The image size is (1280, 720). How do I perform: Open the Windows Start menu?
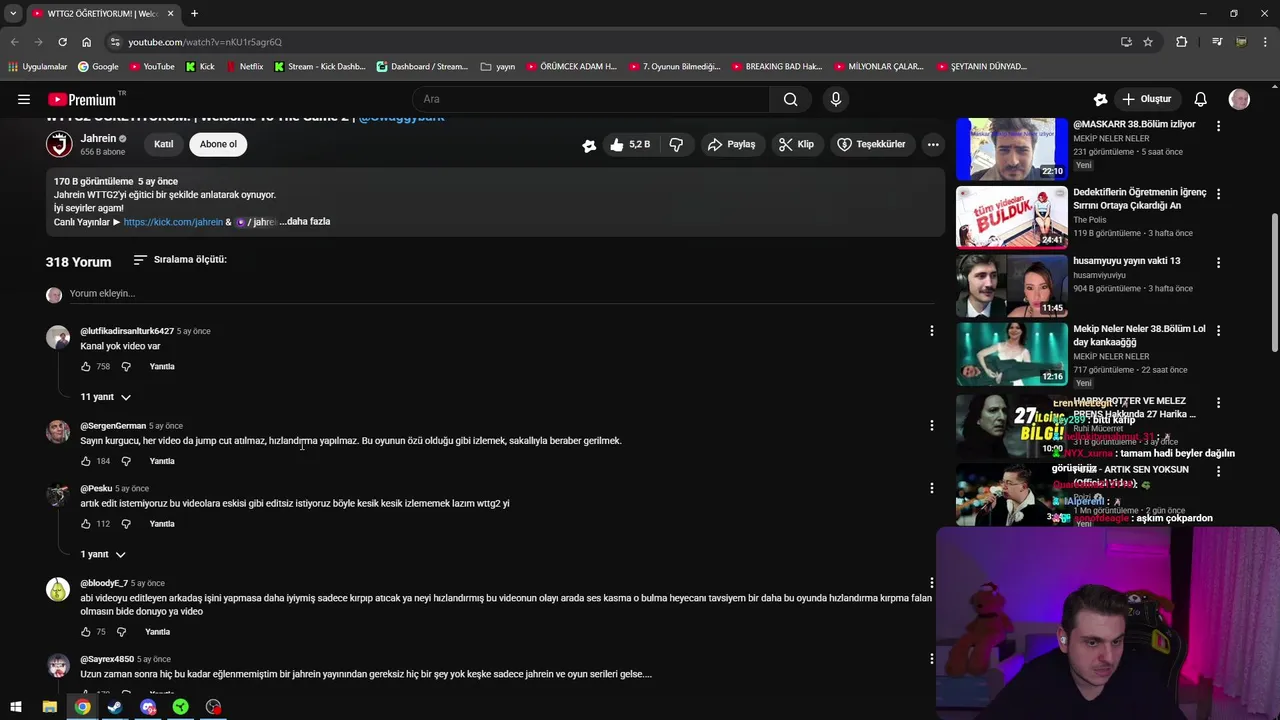[16, 707]
